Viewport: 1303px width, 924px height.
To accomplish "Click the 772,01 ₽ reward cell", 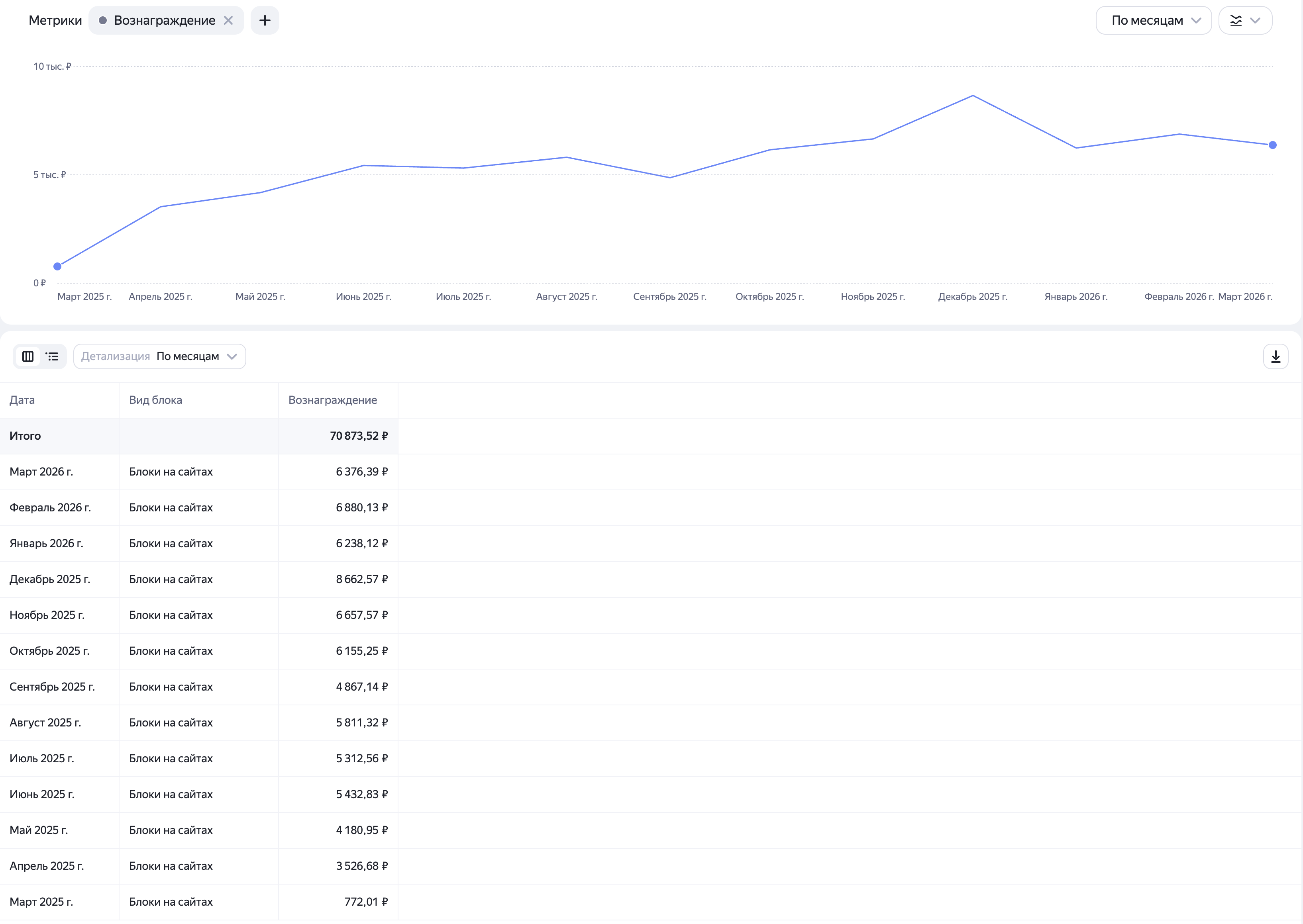I will coord(365,902).
